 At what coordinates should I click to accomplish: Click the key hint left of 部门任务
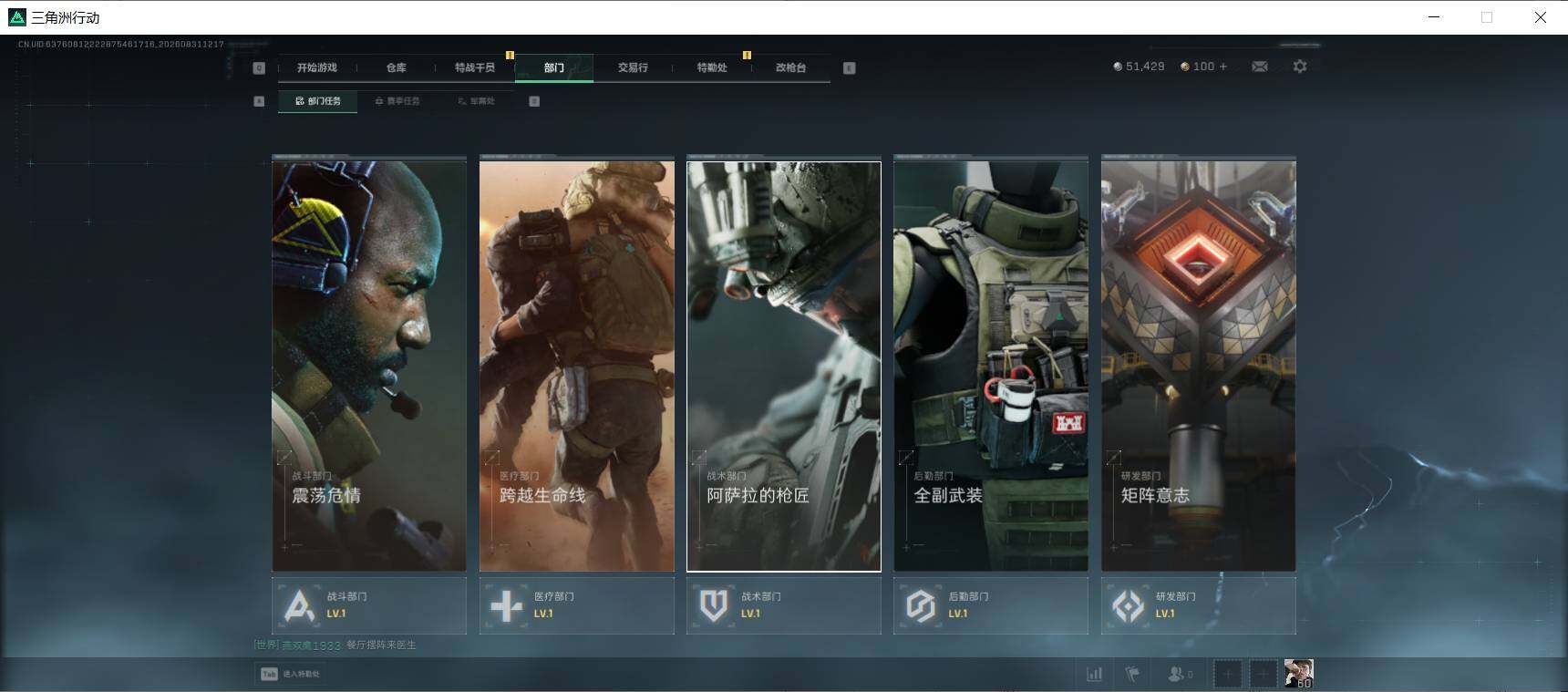[259, 101]
